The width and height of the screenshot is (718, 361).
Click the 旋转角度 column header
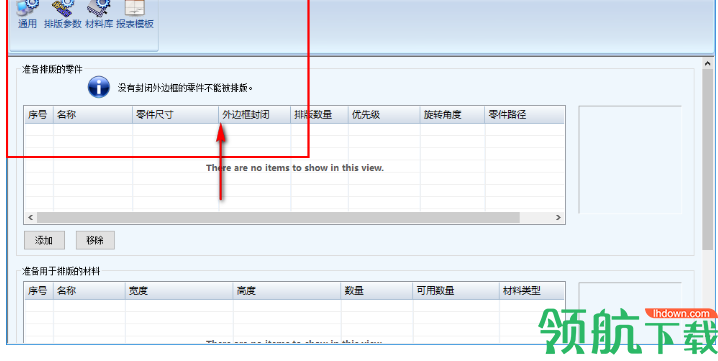tap(452, 115)
